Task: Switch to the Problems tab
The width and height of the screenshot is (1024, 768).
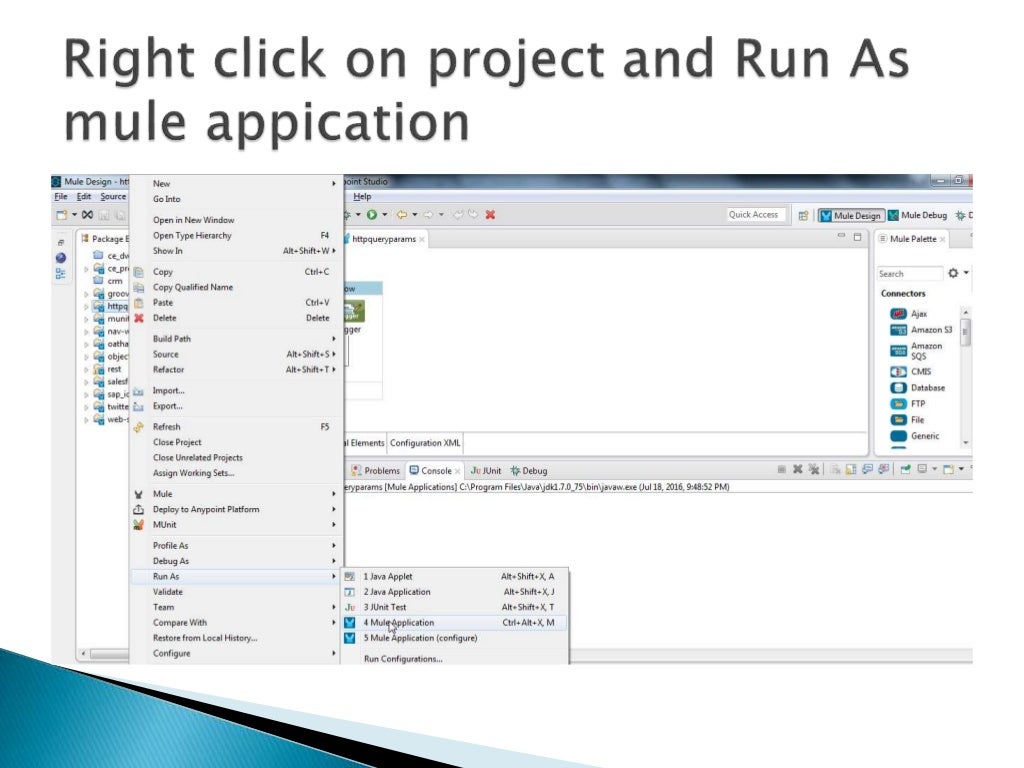Action: point(376,470)
